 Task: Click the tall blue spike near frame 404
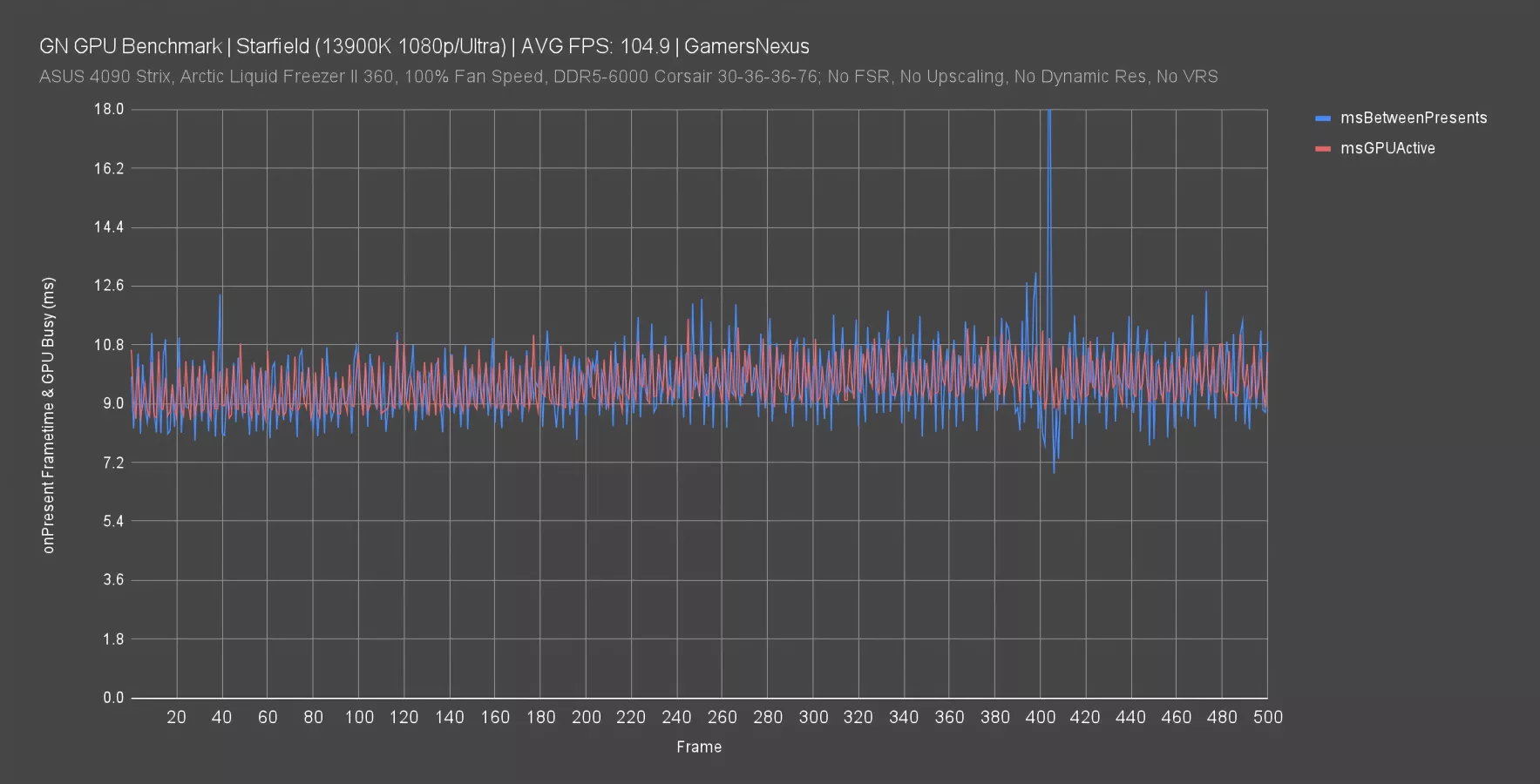pyautogui.click(x=1049, y=174)
